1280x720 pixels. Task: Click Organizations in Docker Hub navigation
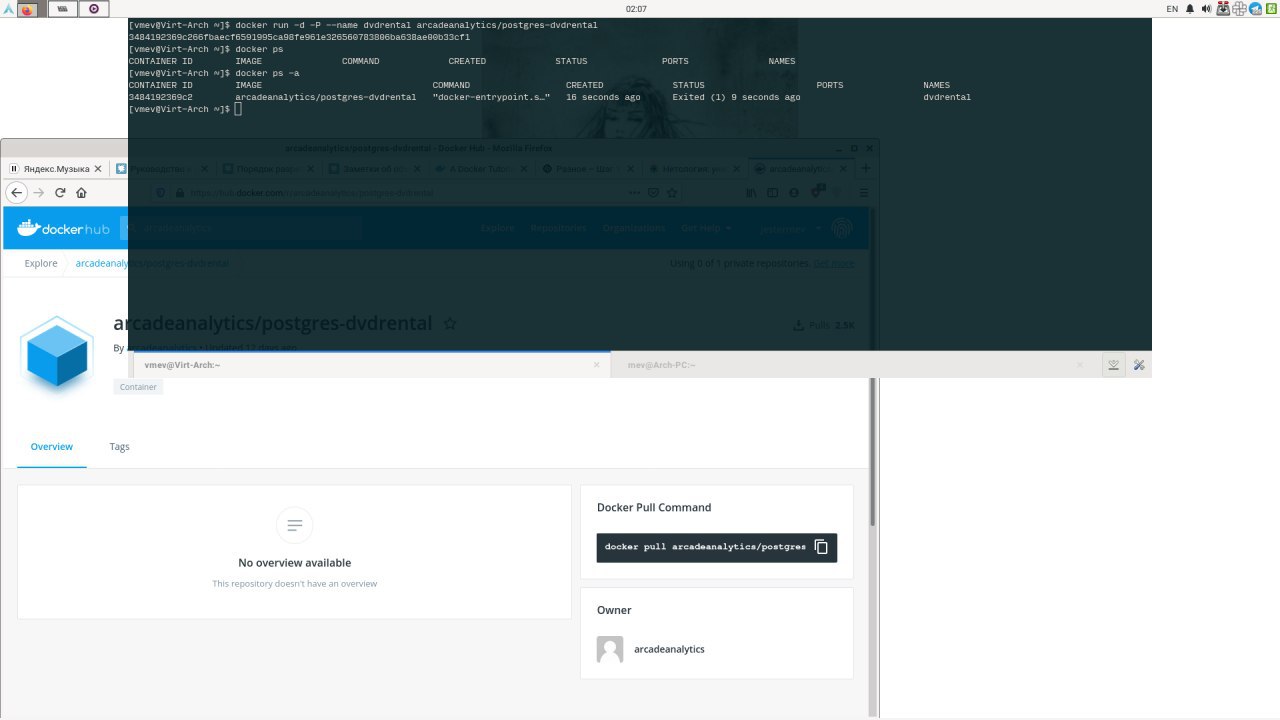pos(633,228)
